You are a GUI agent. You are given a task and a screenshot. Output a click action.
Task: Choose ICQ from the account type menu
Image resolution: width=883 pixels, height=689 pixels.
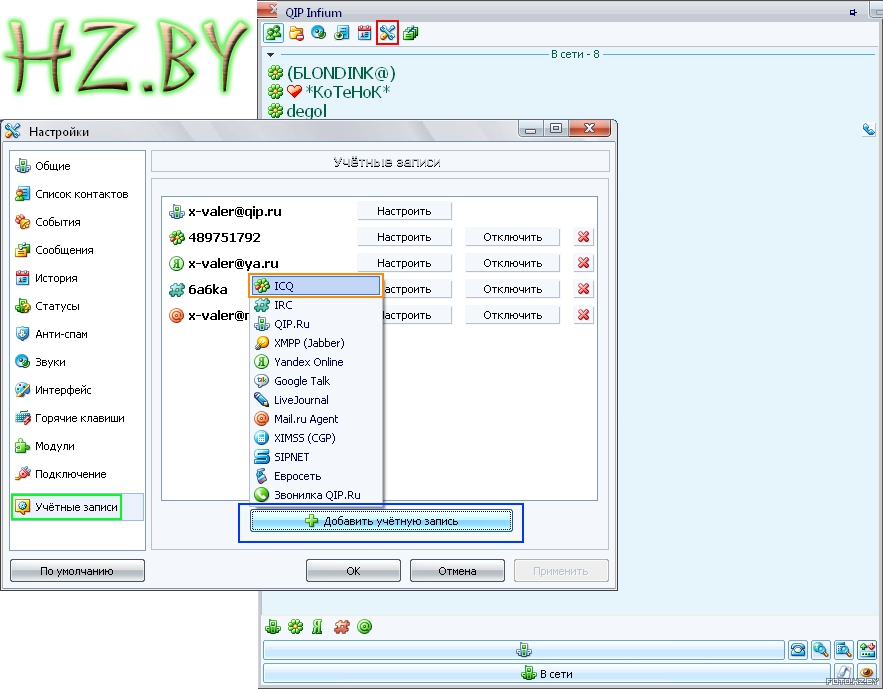[x=316, y=286]
